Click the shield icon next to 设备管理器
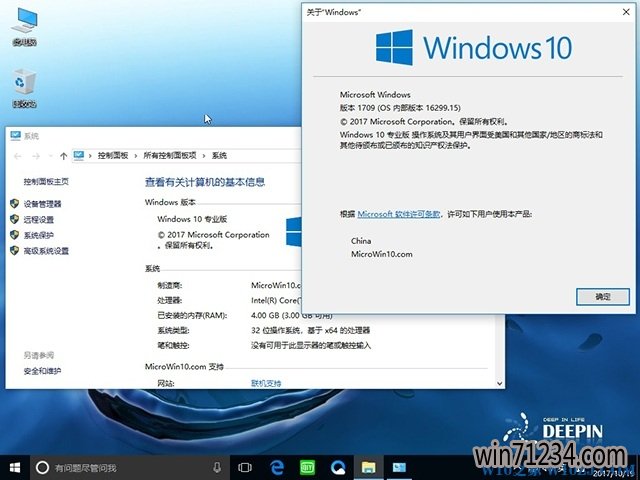Viewport: 640px width, 480px height. pyautogui.click(x=15, y=203)
